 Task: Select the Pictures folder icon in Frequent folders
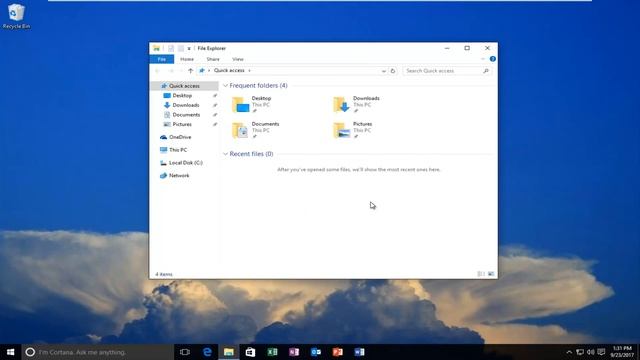click(x=342, y=130)
